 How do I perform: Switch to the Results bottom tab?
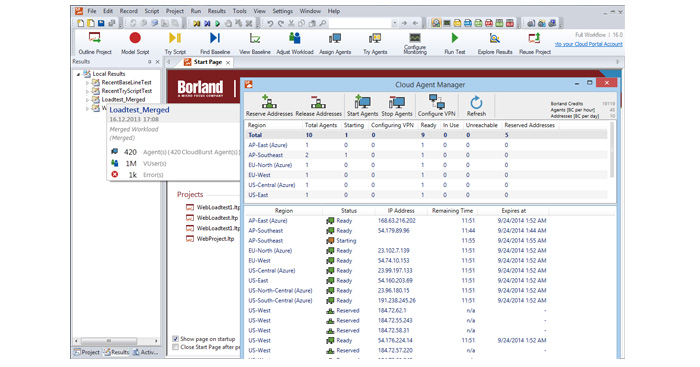(117, 352)
